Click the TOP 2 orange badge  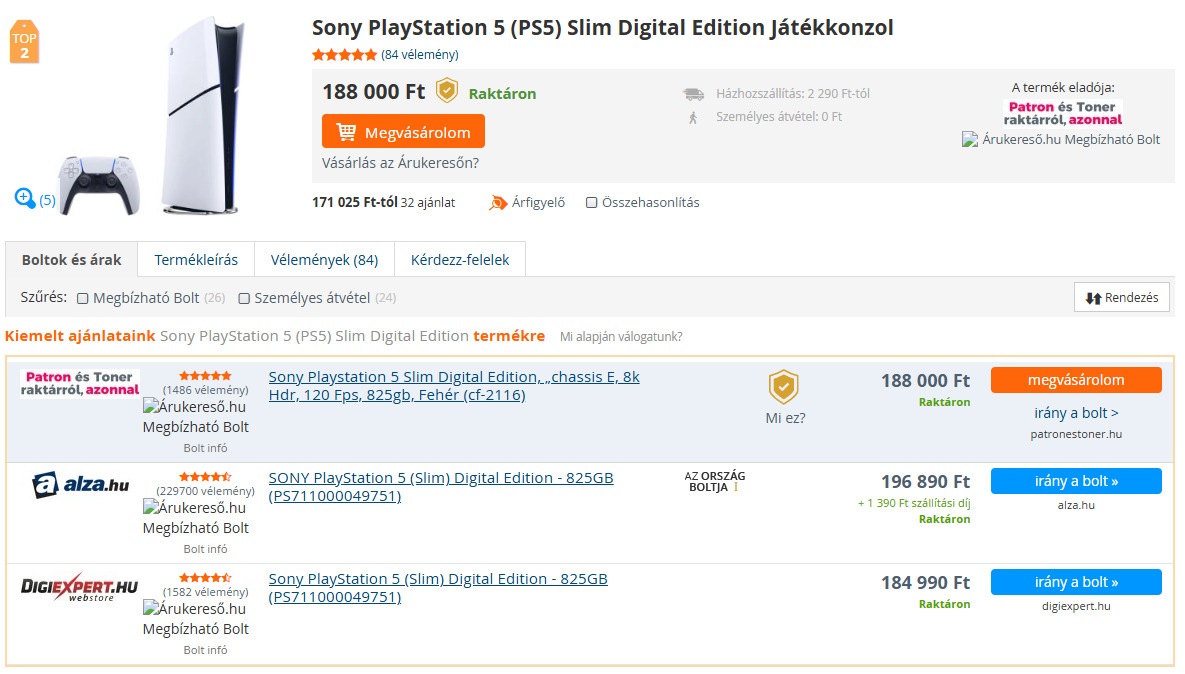click(x=24, y=43)
